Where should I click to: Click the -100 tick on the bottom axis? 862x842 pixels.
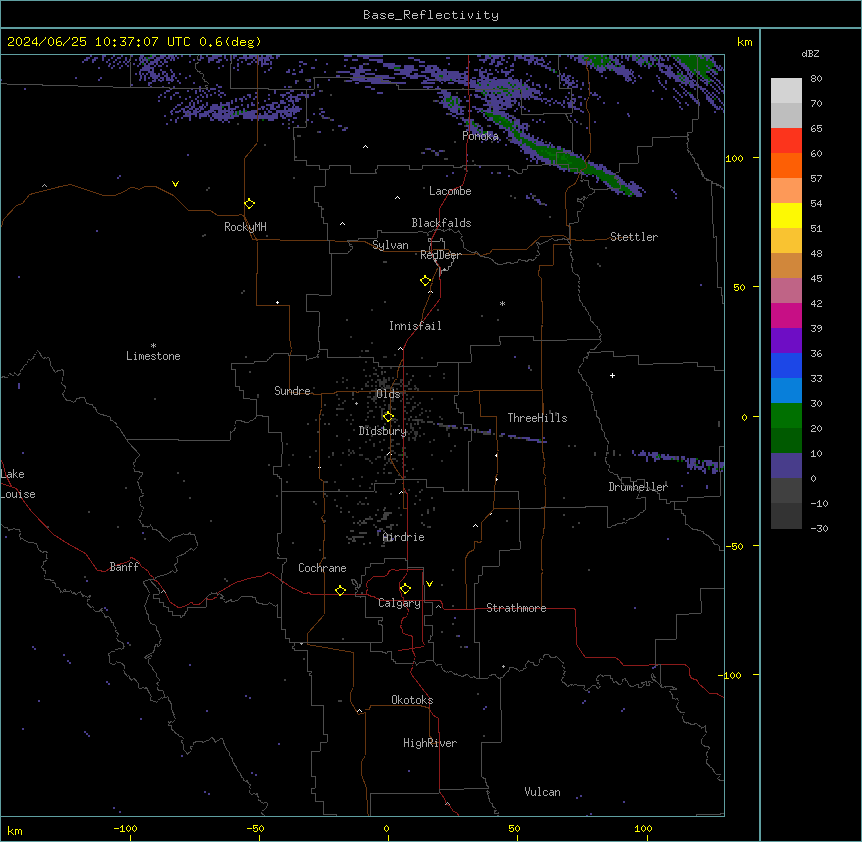pyautogui.click(x=125, y=828)
